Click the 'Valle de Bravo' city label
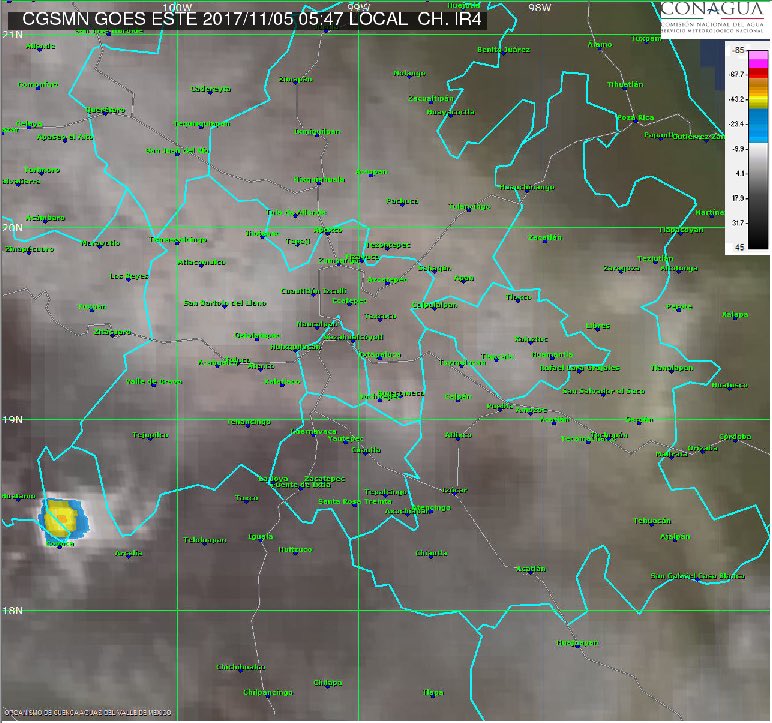The height and width of the screenshot is (723, 772). (154, 382)
